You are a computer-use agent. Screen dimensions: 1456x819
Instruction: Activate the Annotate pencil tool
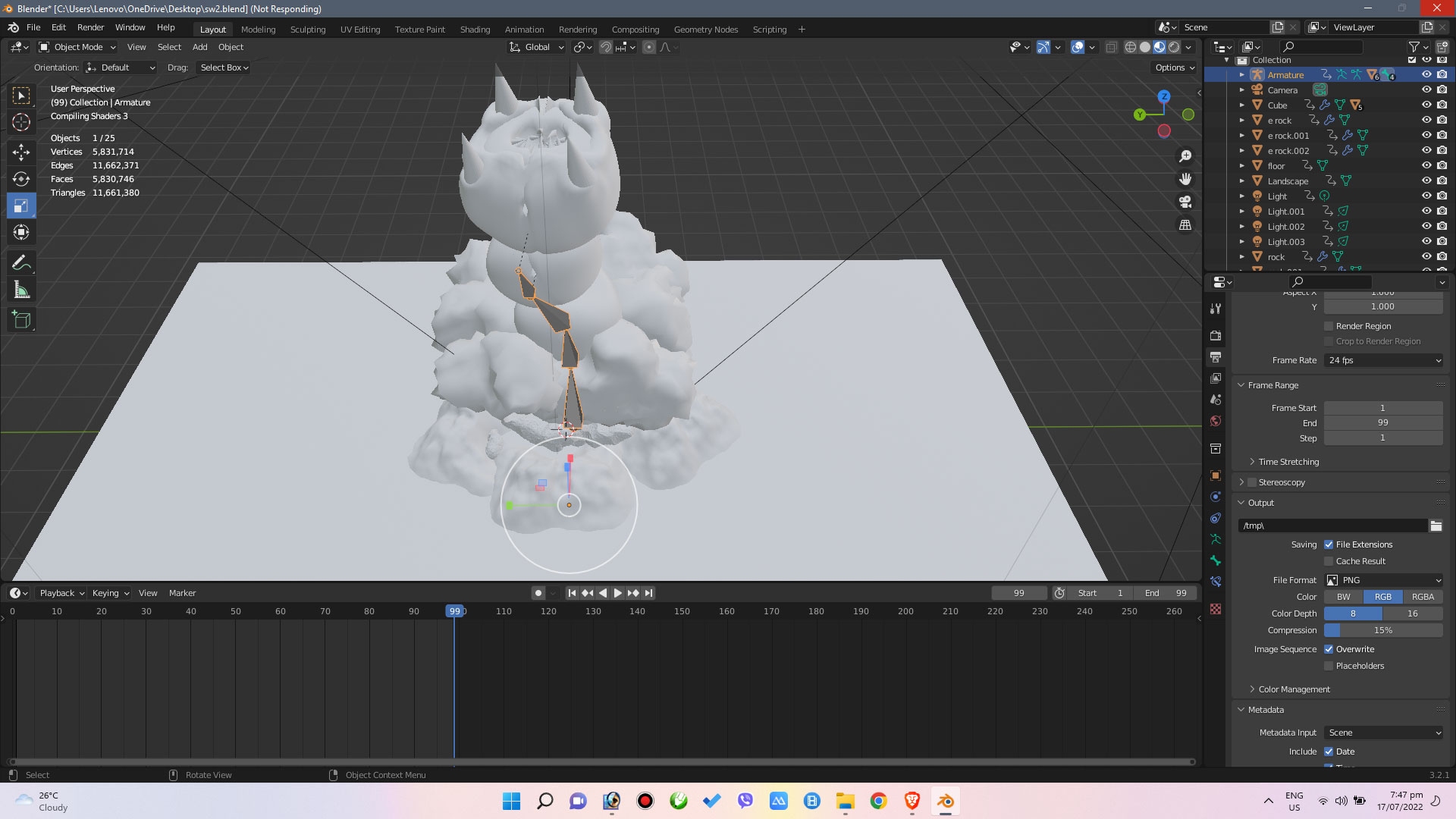[x=21, y=263]
